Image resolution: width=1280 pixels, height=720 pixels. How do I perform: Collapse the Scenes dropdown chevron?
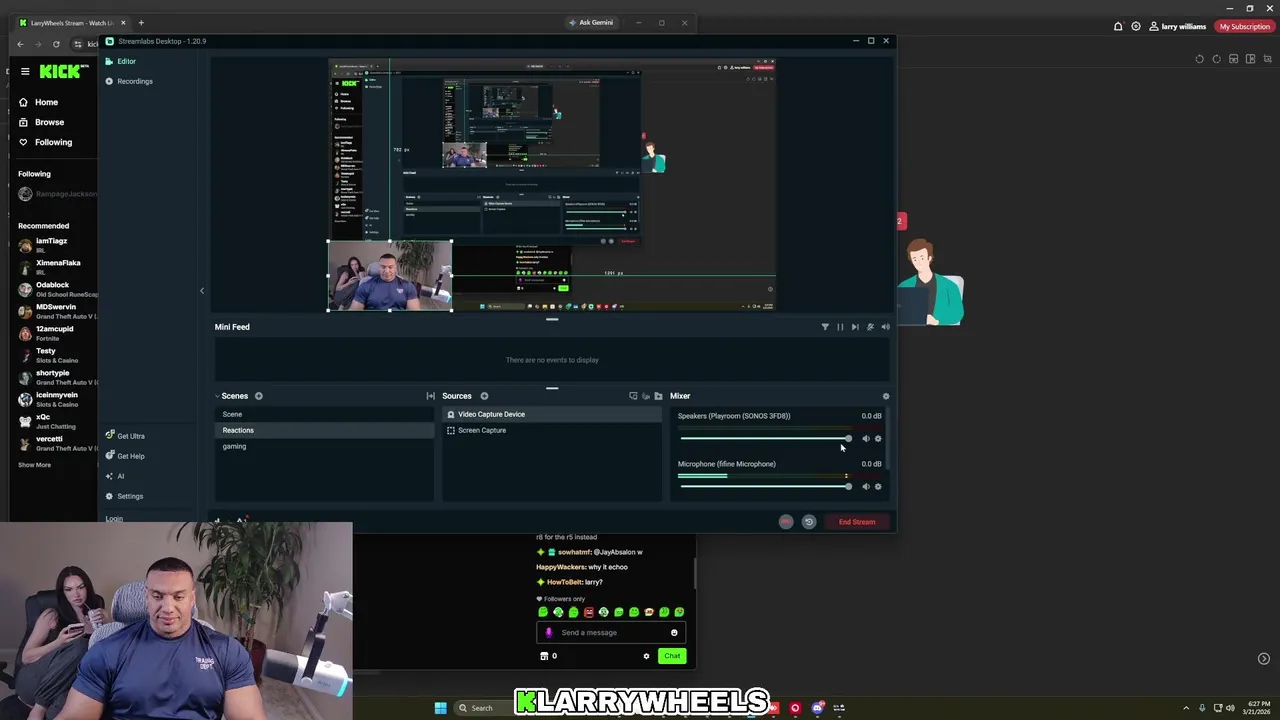tap(217, 396)
